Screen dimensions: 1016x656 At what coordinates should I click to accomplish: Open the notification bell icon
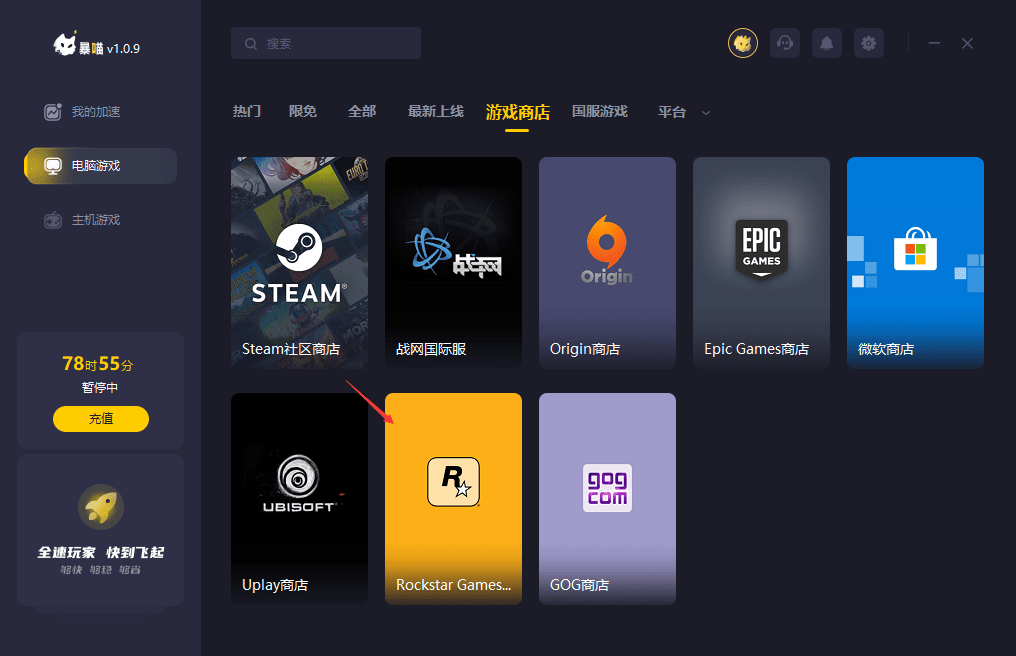click(x=827, y=43)
